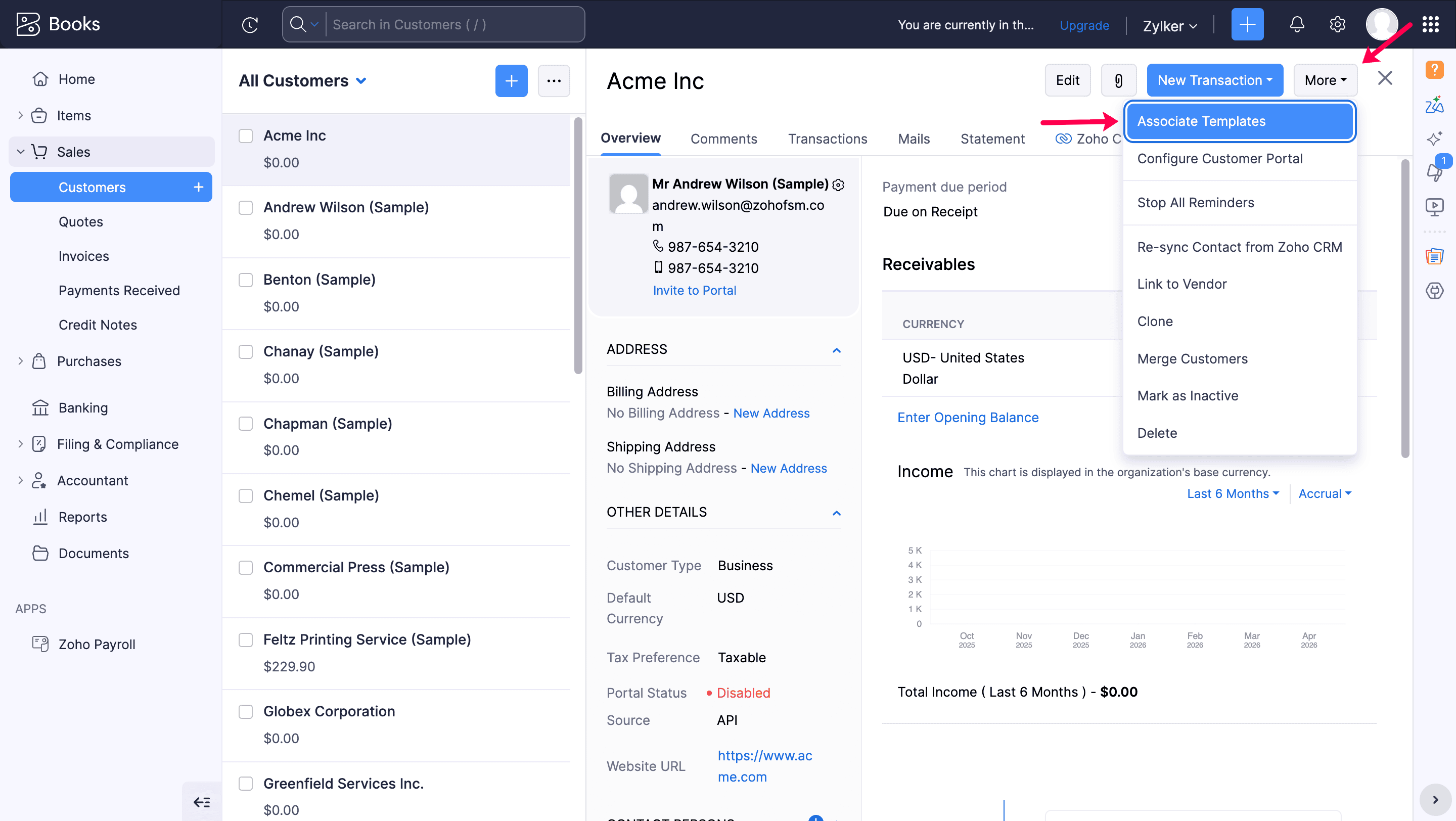Click the Invite to Portal link

(694, 290)
